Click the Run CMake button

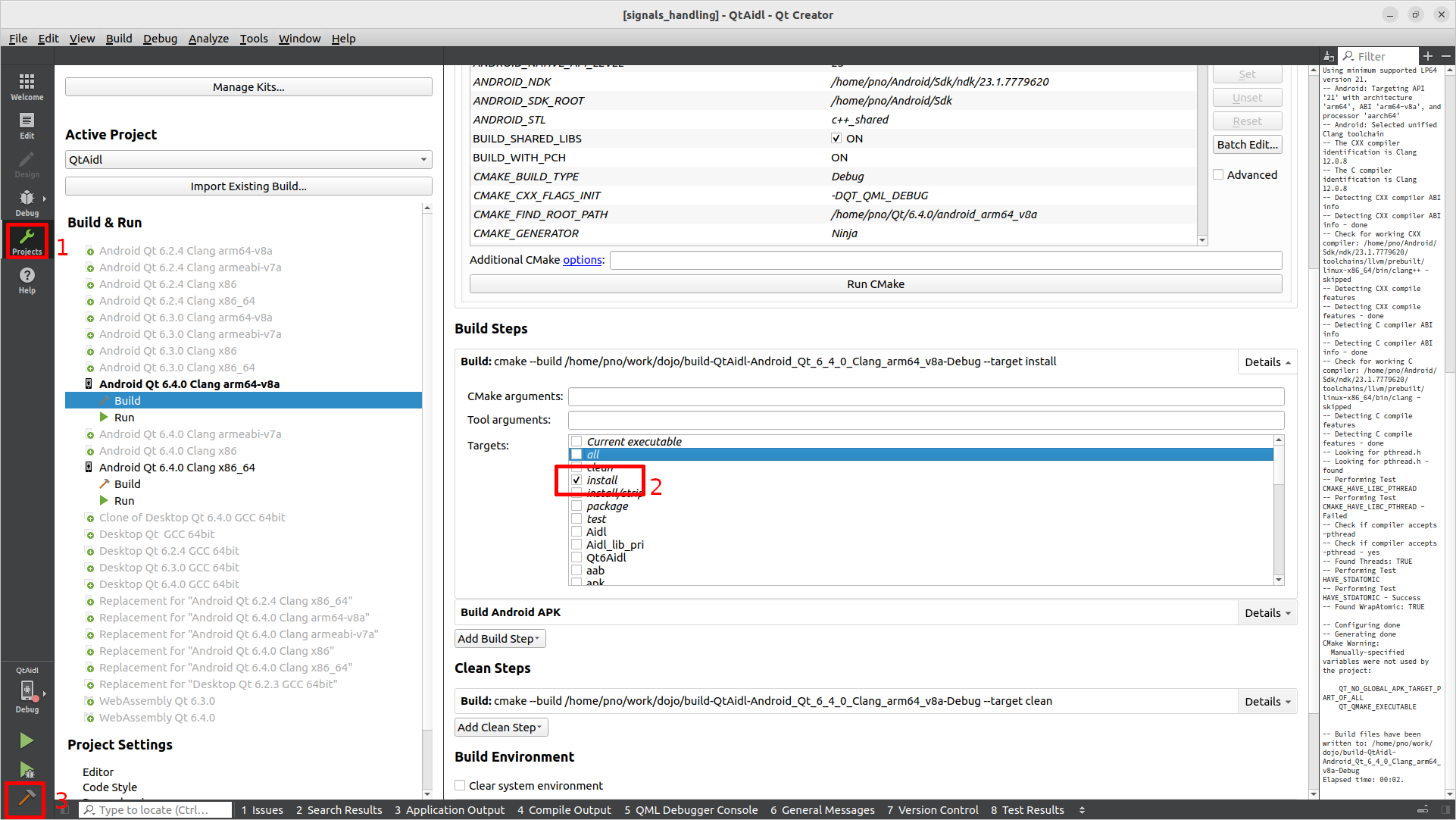click(875, 284)
